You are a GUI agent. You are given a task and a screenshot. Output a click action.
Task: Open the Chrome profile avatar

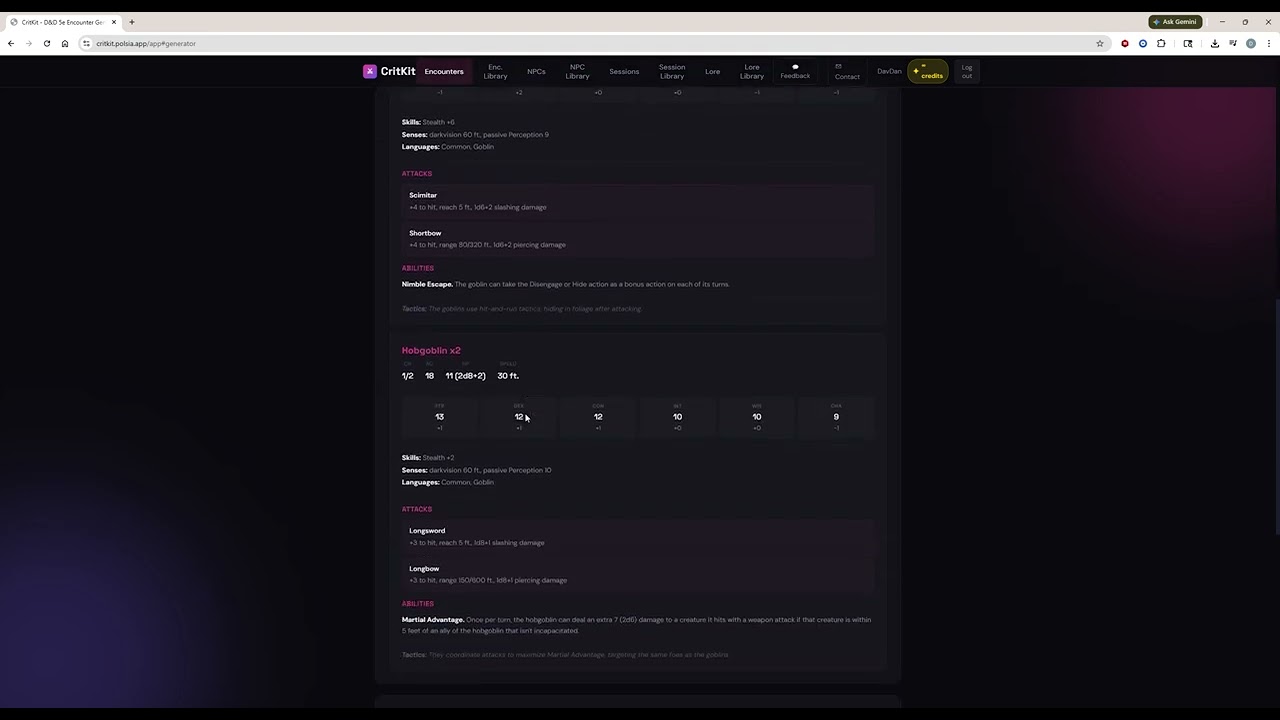[x=1251, y=43]
